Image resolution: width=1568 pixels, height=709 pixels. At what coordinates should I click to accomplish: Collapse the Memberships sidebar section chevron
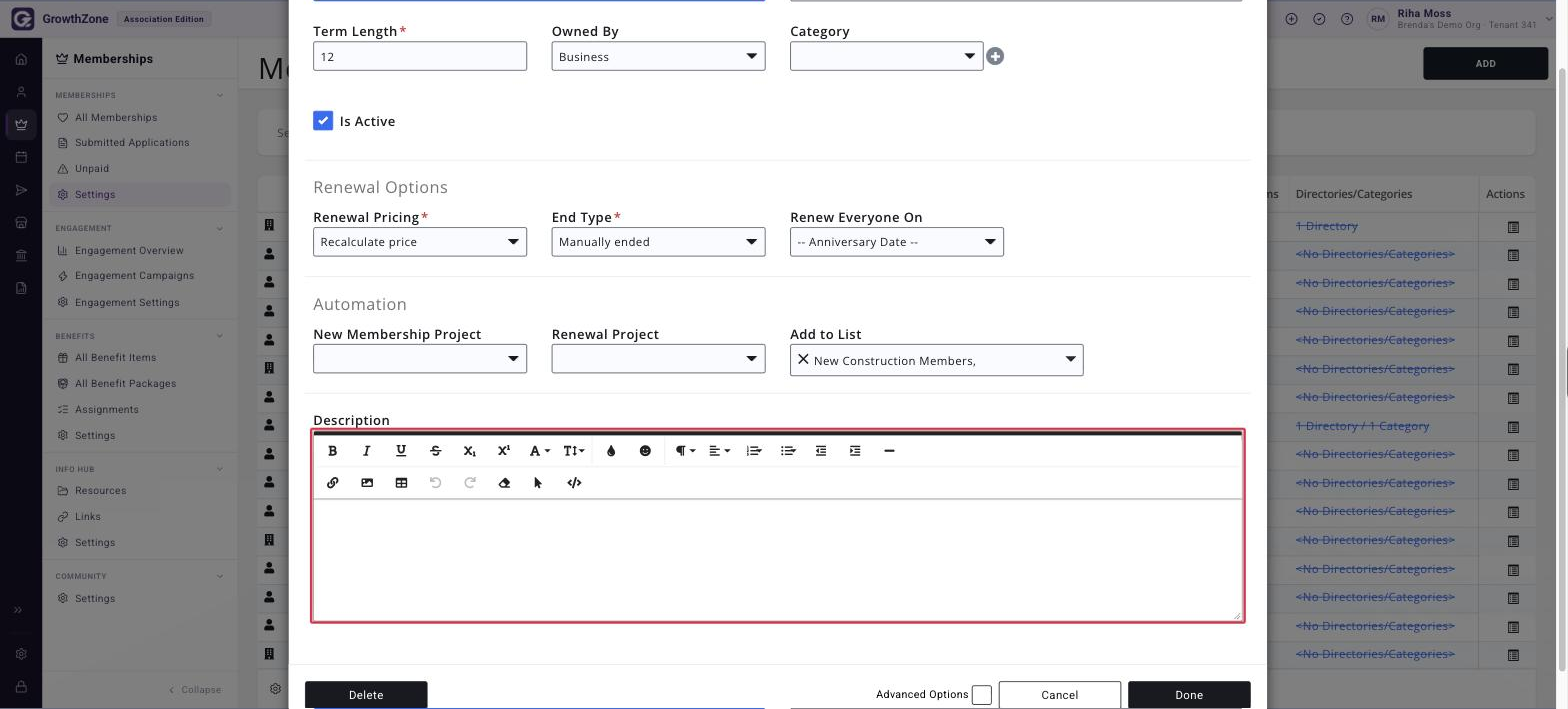click(220, 95)
